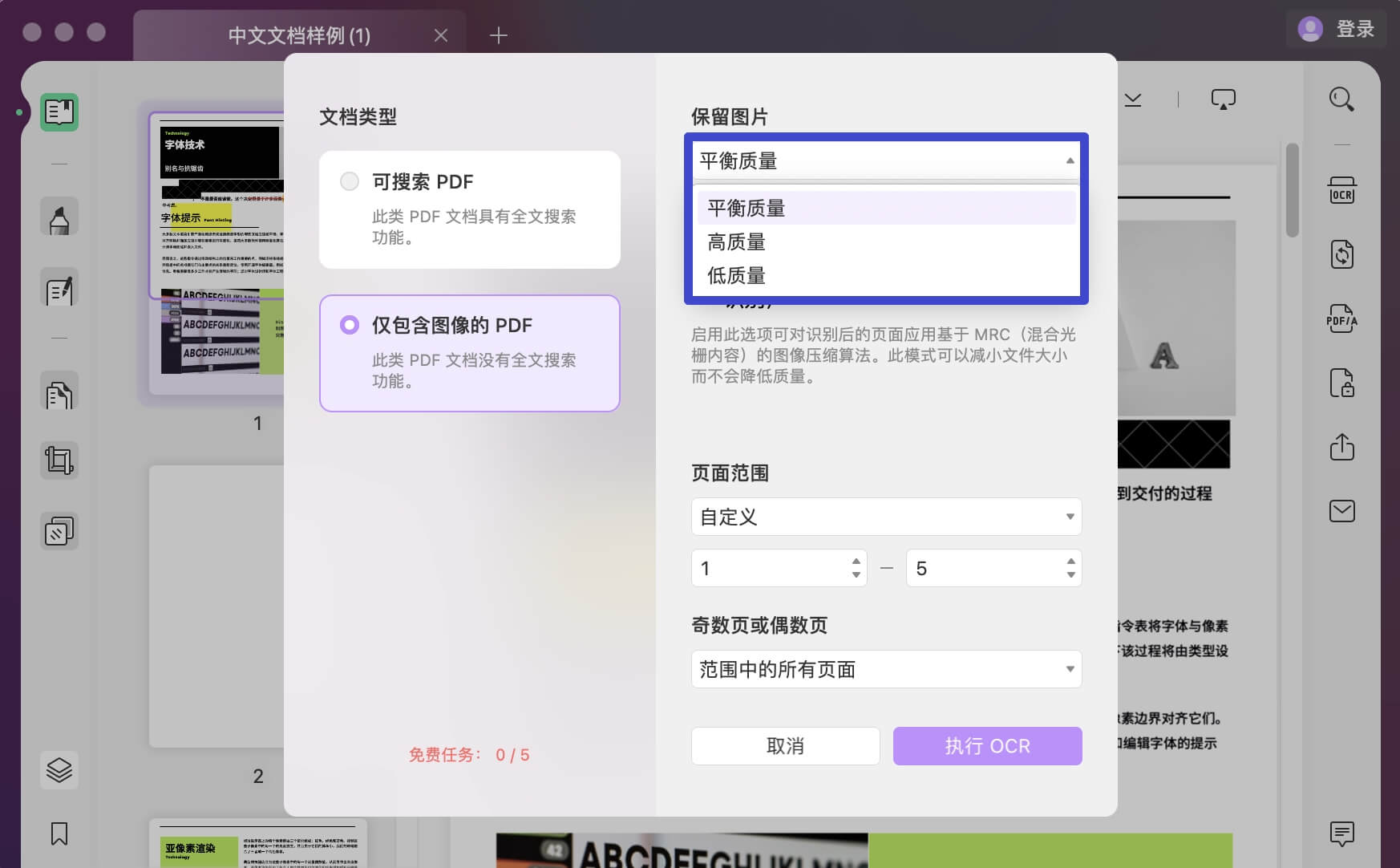
Task: Select the Searchable PDF radio option
Action: tap(350, 181)
